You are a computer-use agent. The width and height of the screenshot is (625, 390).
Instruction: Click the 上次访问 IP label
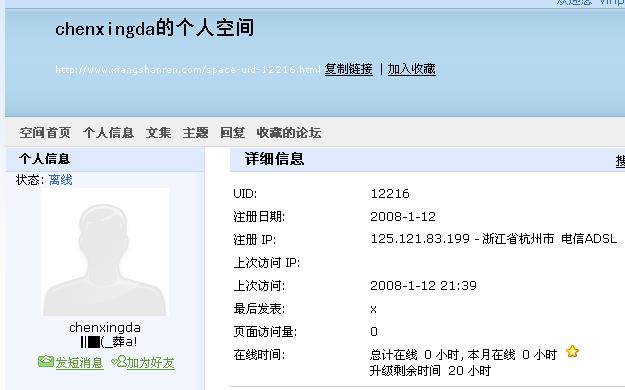pos(267,263)
